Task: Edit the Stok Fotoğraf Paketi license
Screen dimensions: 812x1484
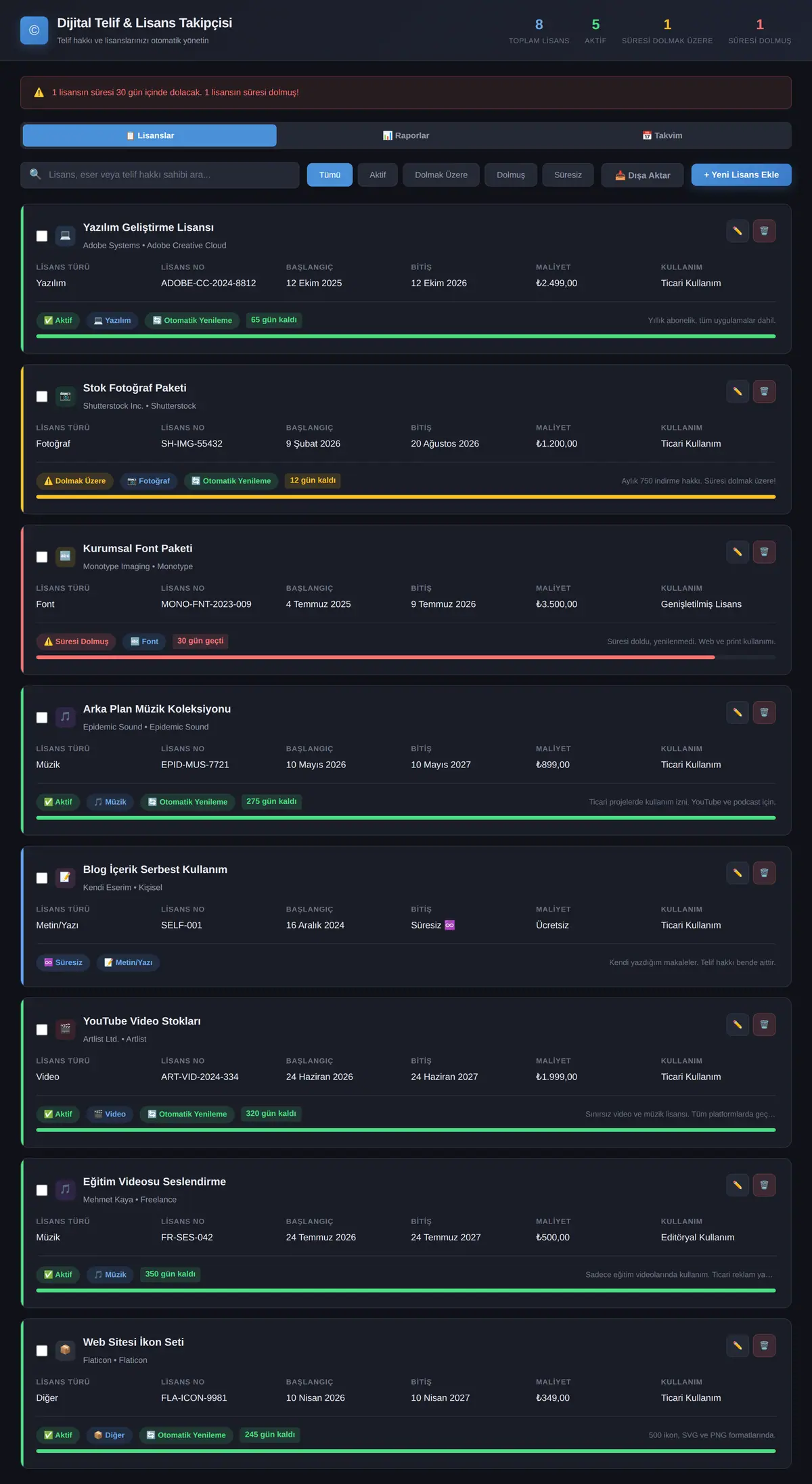Action: pos(738,391)
